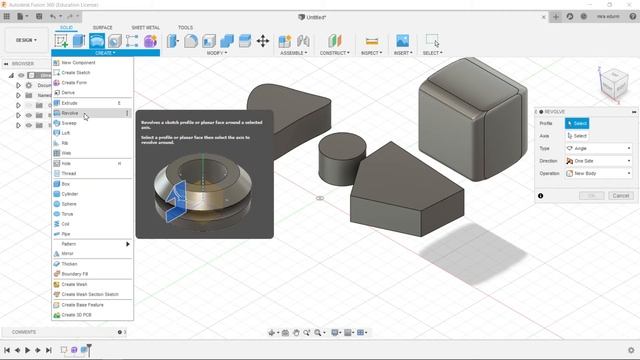
Task: Select the Shell tool icon
Action: click(209, 41)
